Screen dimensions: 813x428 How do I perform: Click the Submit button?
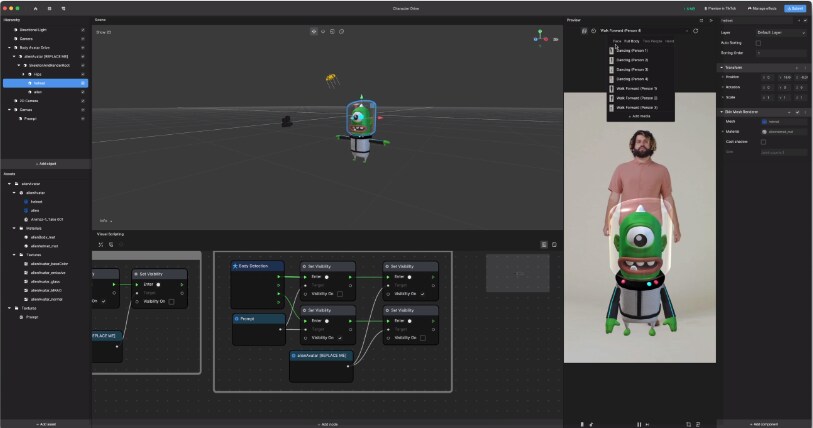795,8
